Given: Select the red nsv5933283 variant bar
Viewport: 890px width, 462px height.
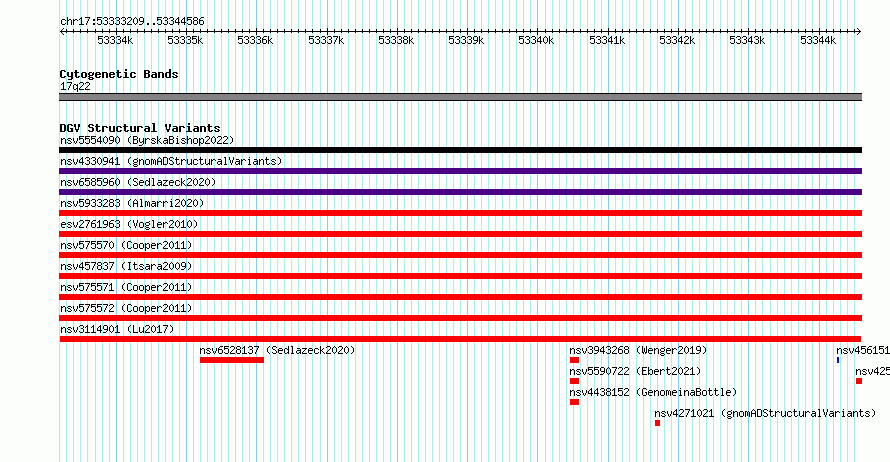Looking at the screenshot, I should point(460,213).
